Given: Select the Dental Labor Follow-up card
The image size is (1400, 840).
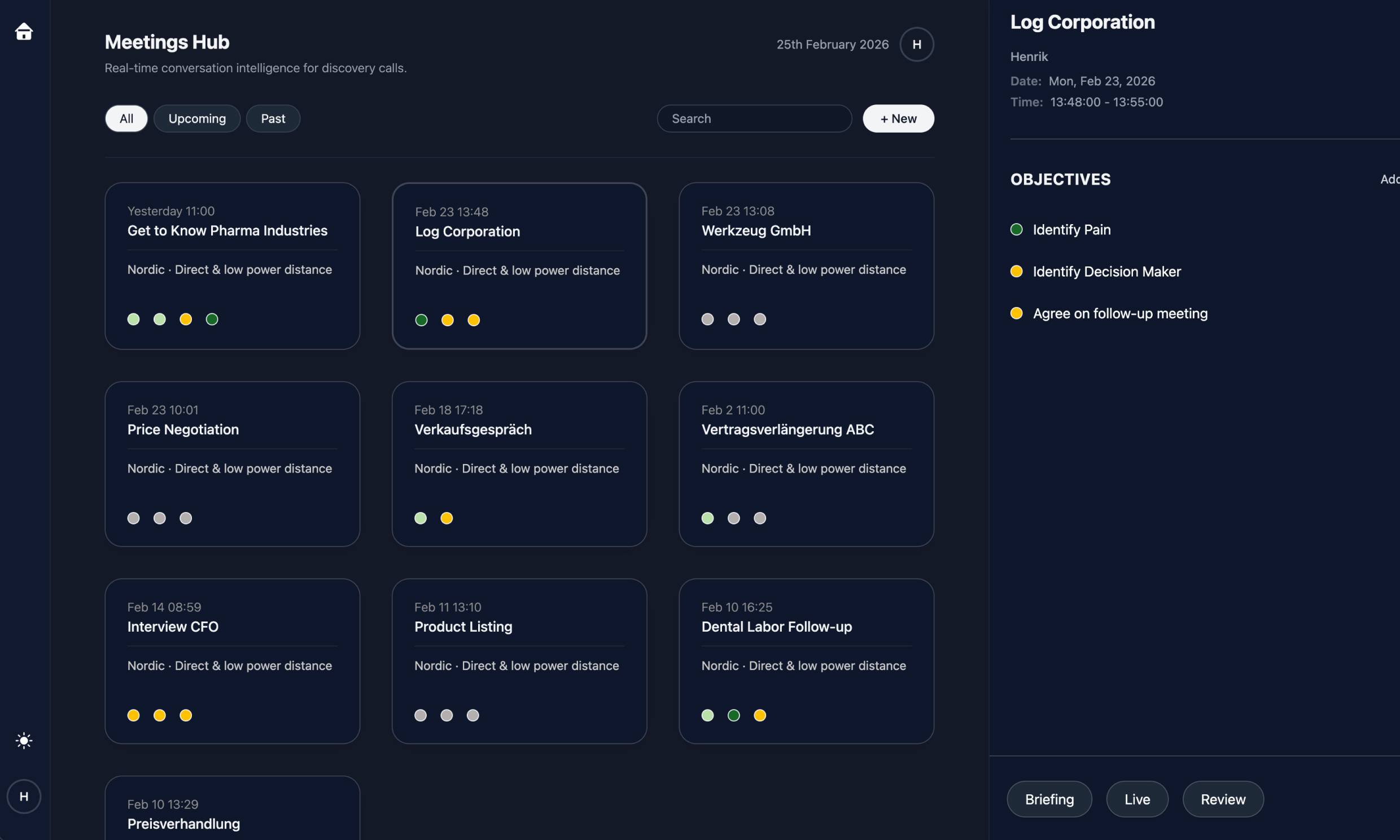Looking at the screenshot, I should [x=806, y=660].
